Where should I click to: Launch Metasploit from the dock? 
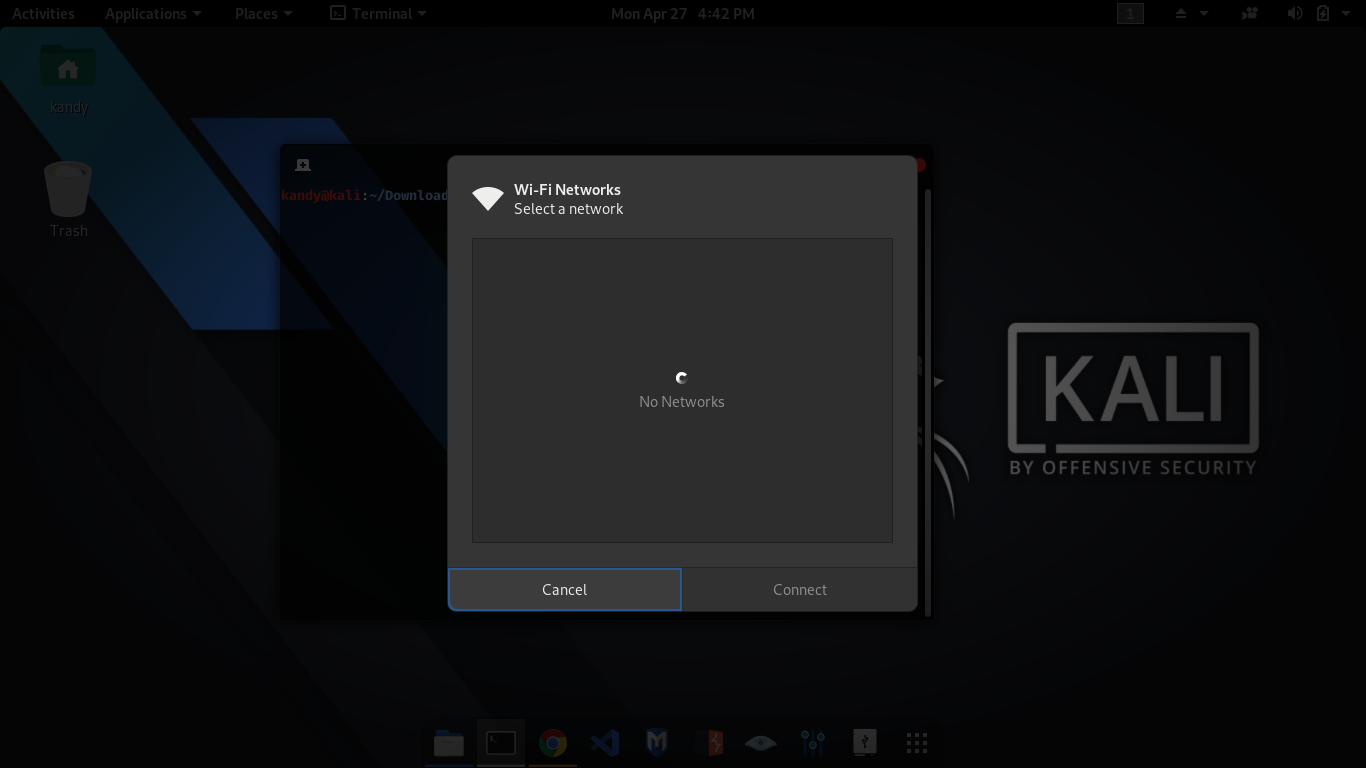click(657, 743)
